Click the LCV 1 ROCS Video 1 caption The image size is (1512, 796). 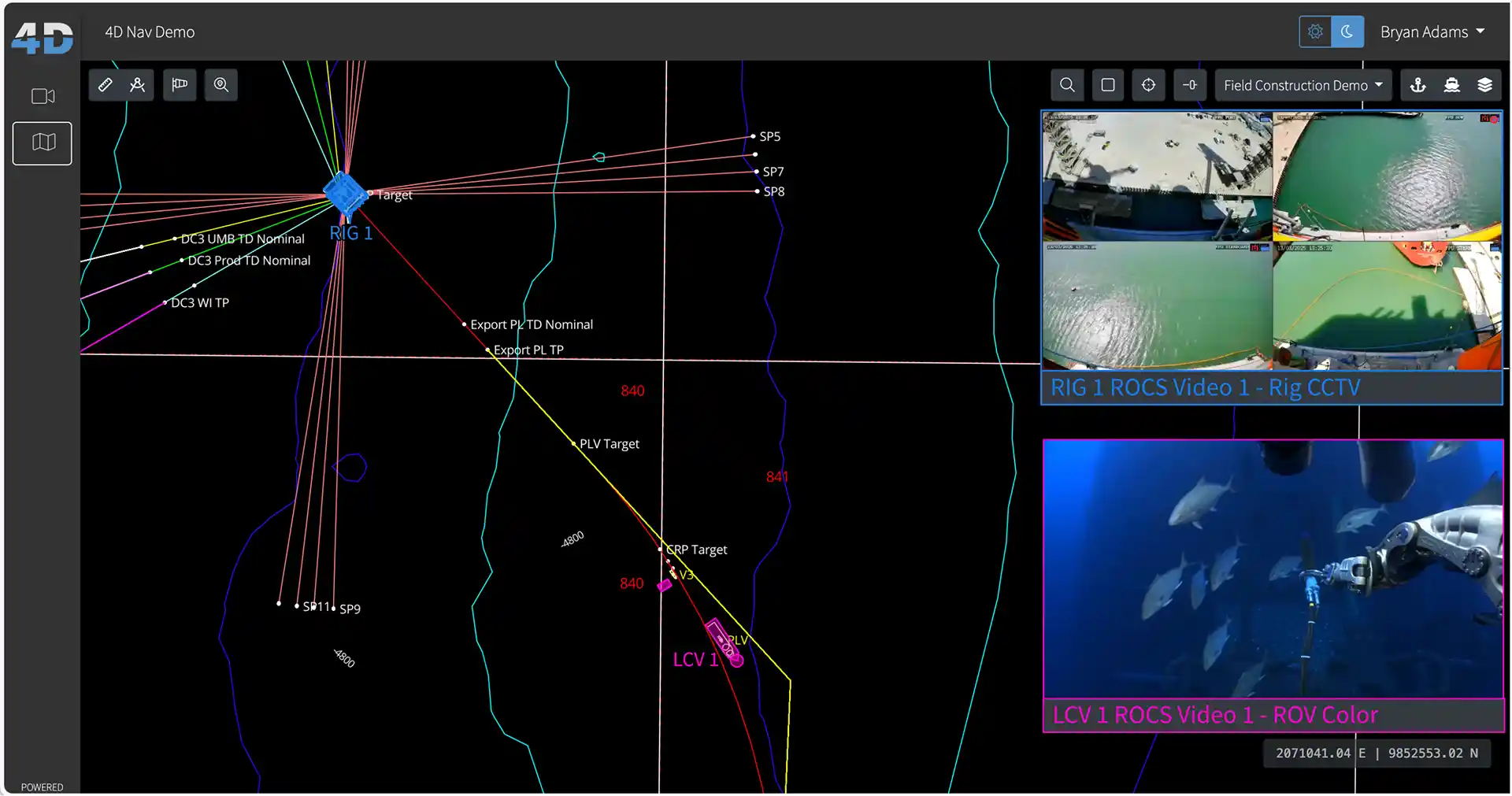pos(1215,715)
